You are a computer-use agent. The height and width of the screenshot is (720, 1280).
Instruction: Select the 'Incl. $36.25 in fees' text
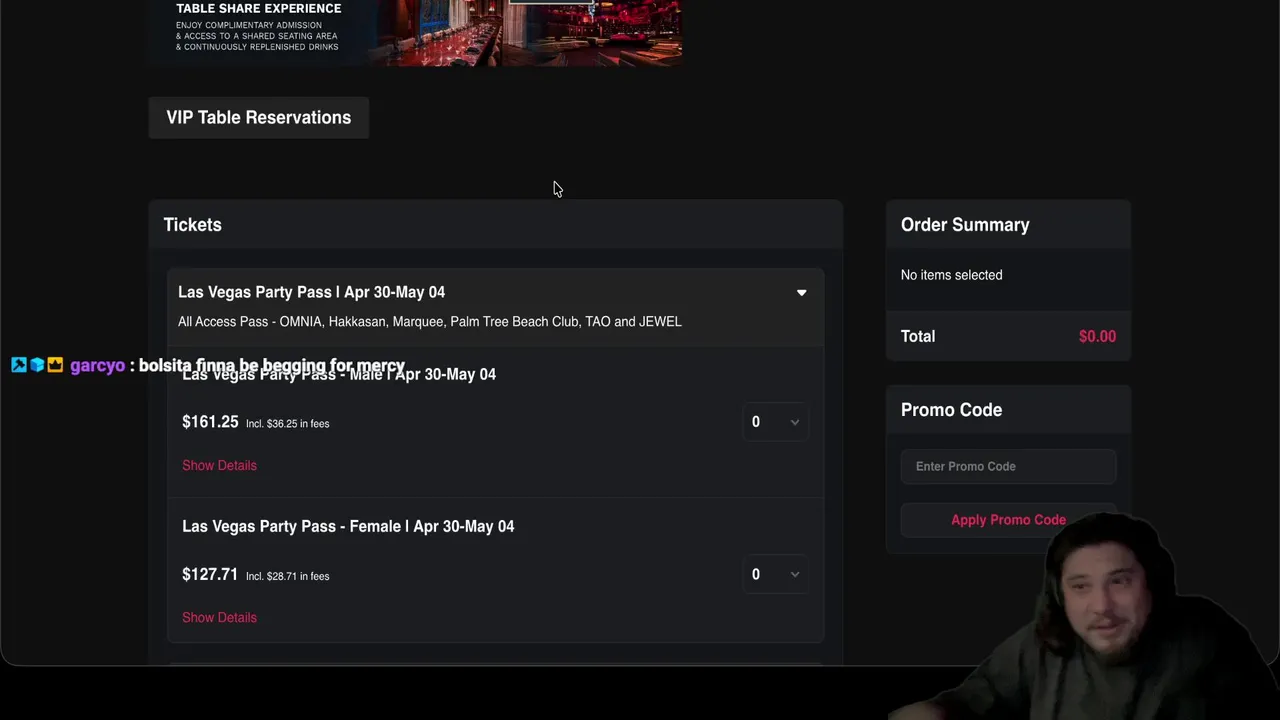(287, 424)
